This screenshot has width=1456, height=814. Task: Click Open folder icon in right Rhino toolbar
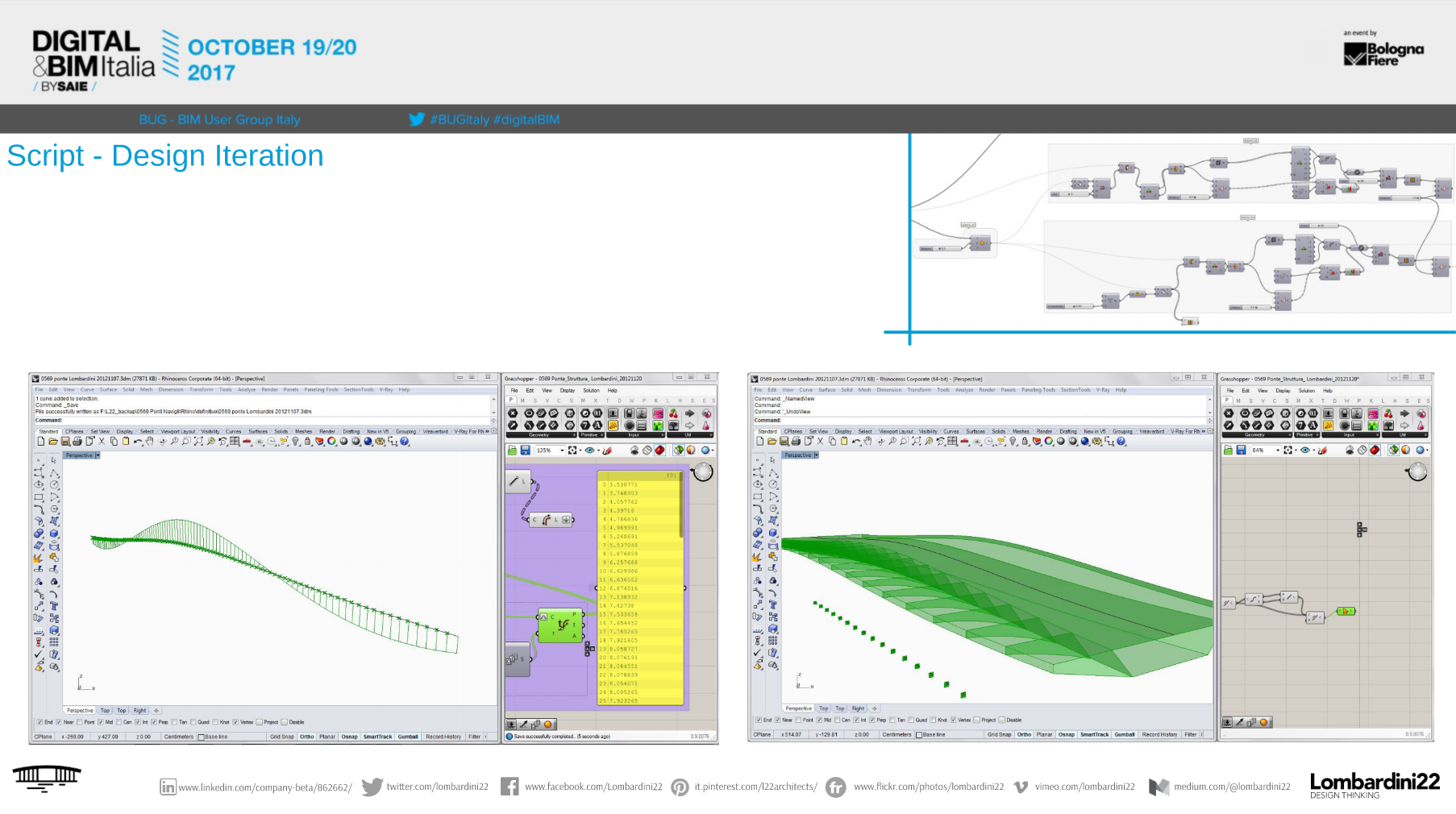click(x=772, y=442)
